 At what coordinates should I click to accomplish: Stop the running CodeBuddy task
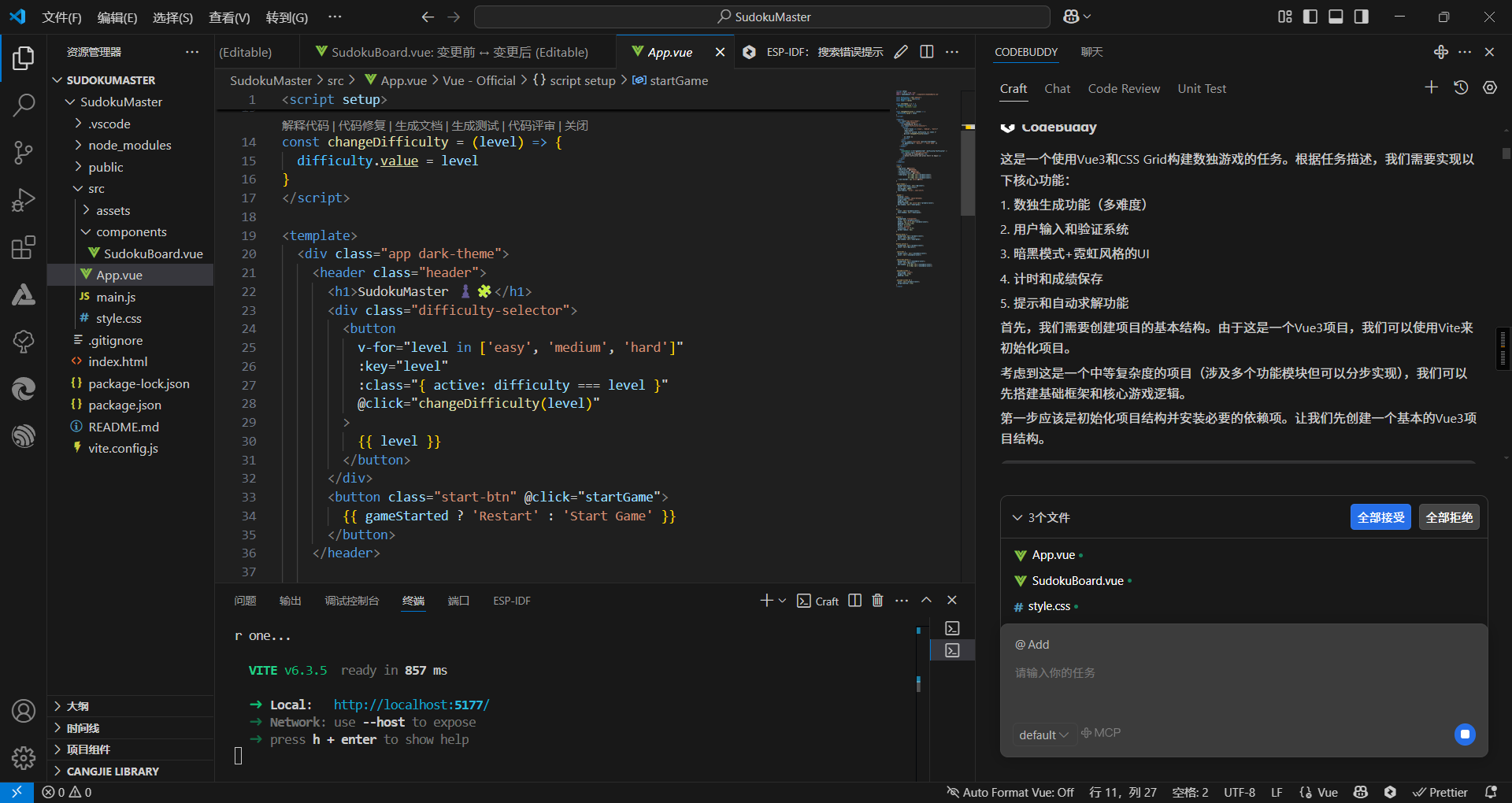tap(1465, 735)
